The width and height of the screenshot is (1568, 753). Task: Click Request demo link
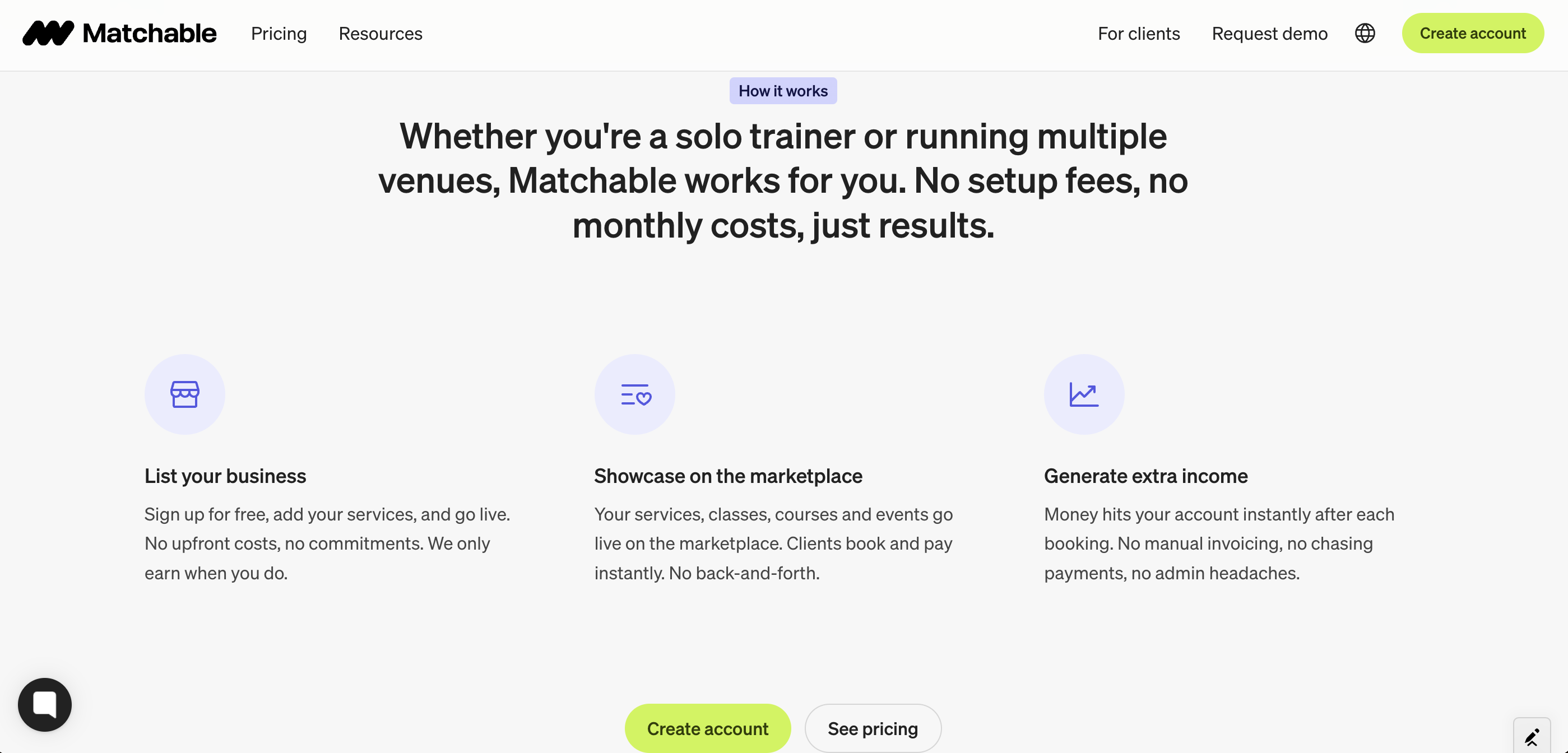point(1269,34)
